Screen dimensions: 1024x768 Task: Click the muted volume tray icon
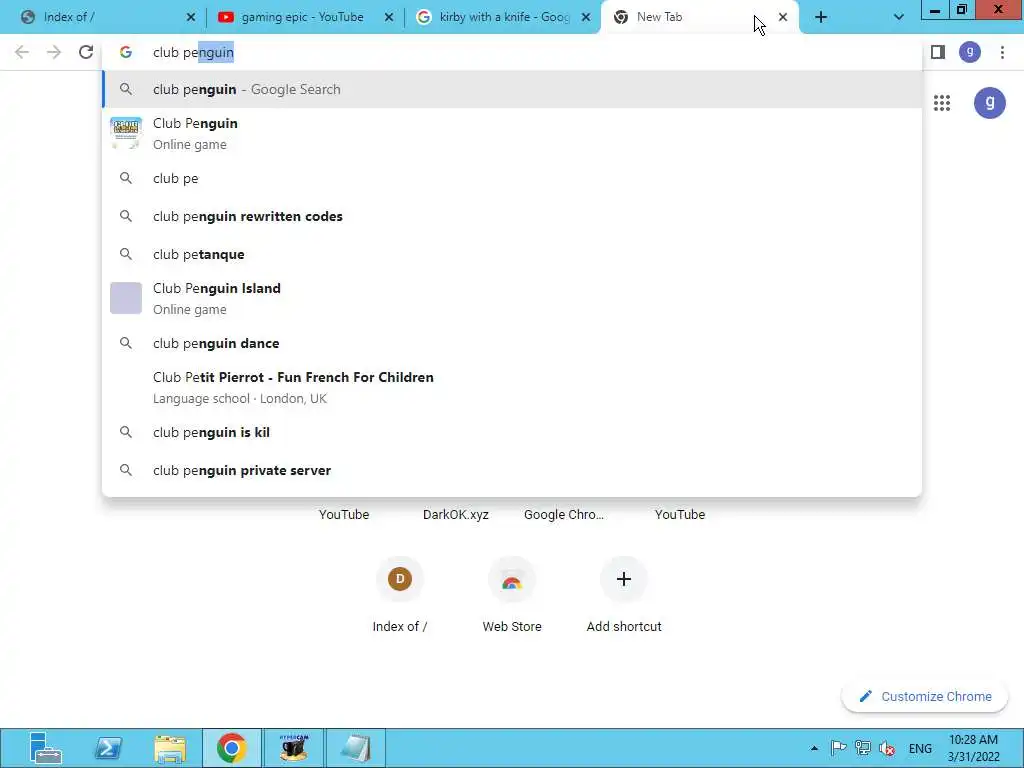coord(887,748)
